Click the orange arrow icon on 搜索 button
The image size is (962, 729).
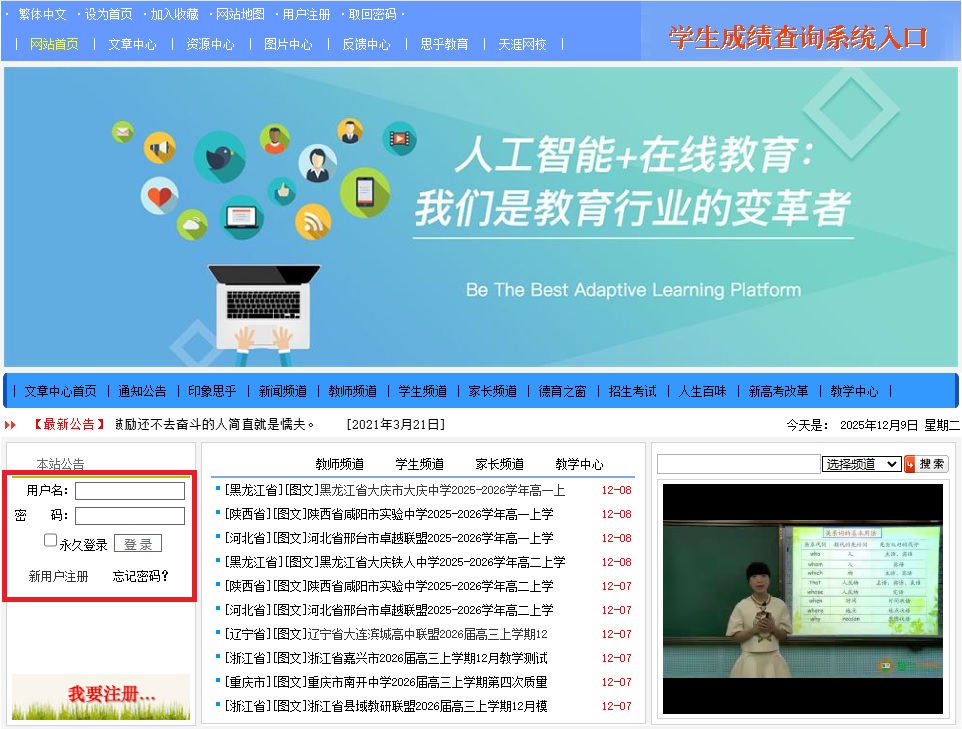[x=909, y=464]
